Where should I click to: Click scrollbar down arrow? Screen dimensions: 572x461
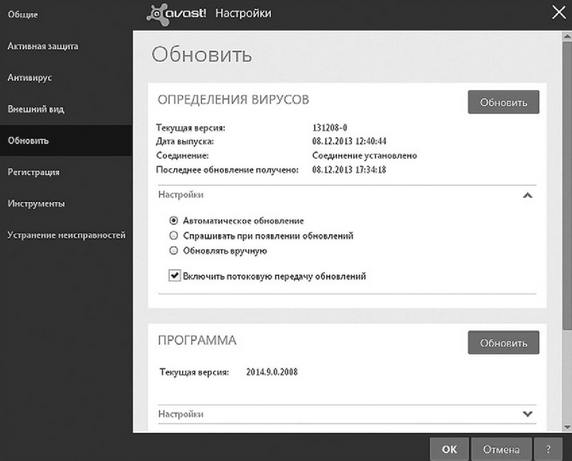click(567, 427)
